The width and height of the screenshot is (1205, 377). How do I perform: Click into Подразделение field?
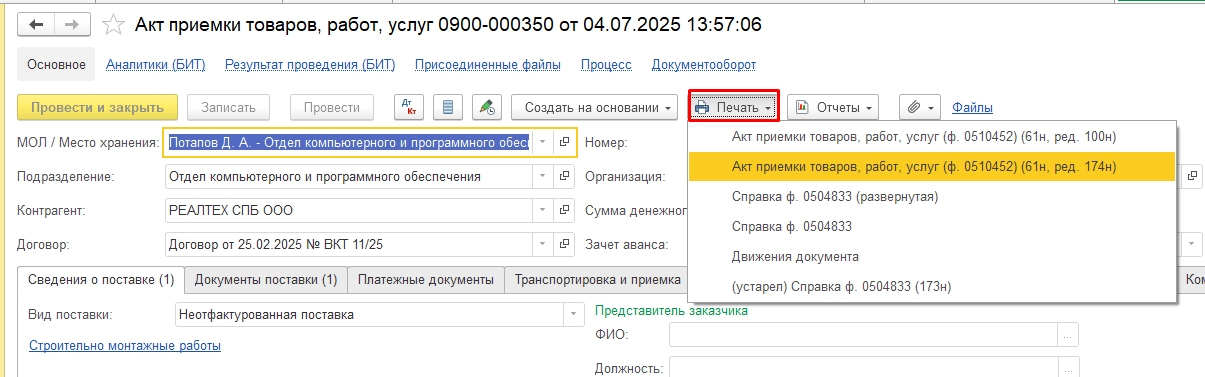[348, 177]
